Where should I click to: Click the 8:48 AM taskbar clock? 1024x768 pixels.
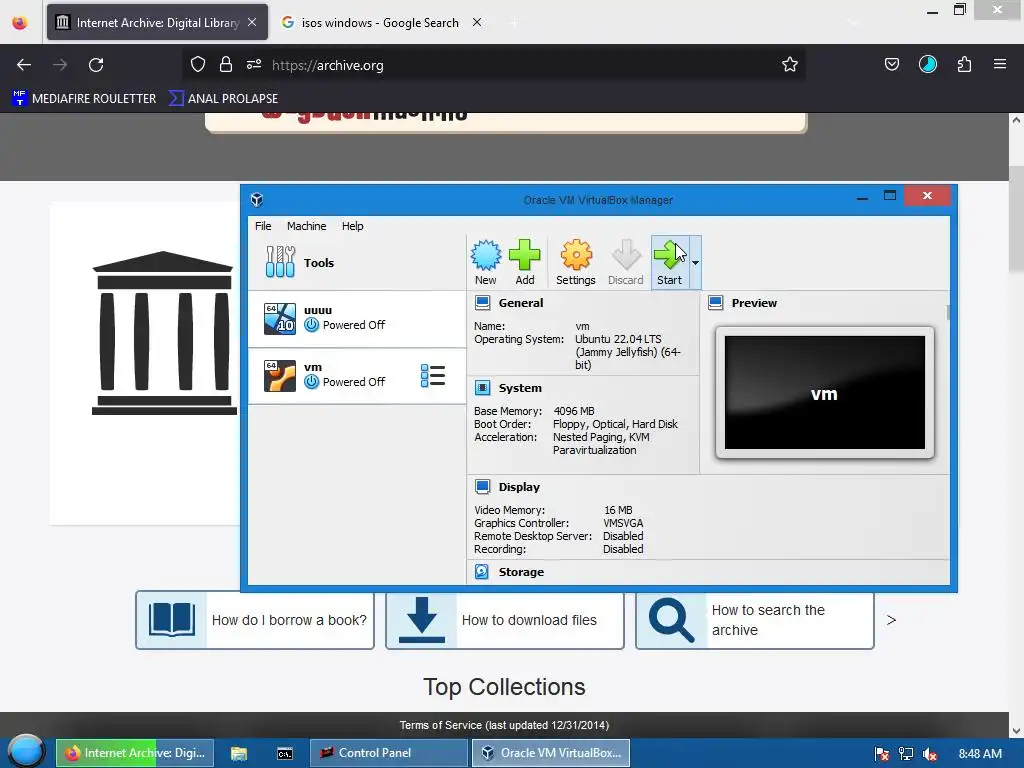[980, 754]
